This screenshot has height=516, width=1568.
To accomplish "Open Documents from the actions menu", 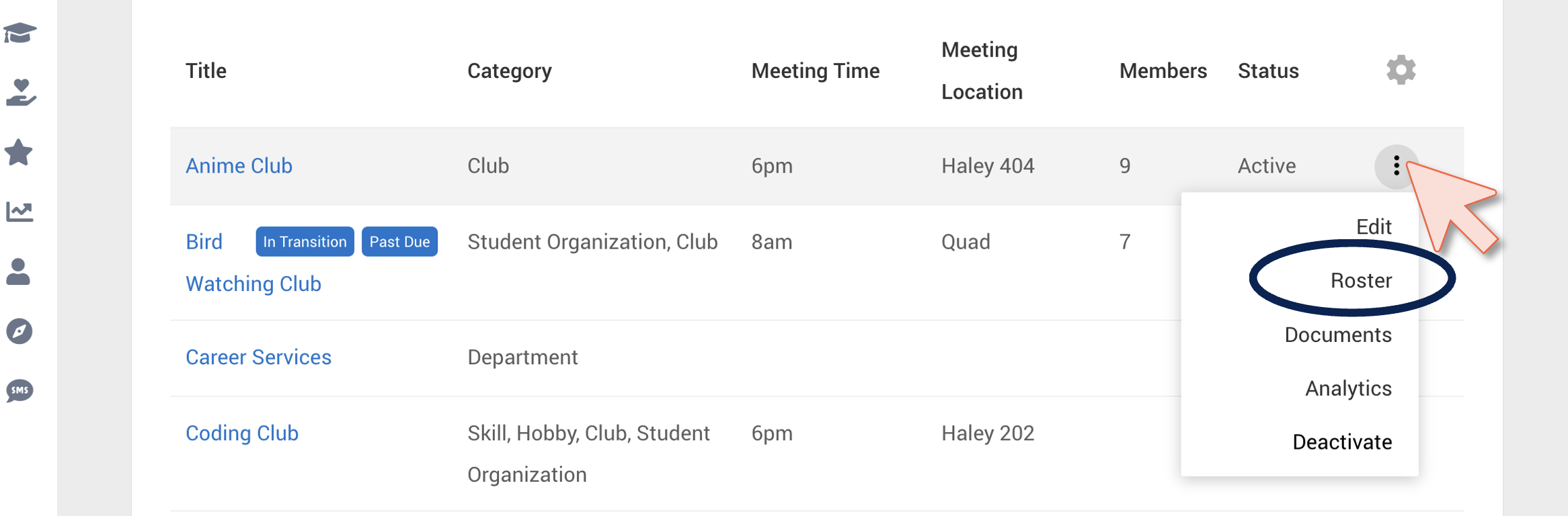I will click(1338, 335).
